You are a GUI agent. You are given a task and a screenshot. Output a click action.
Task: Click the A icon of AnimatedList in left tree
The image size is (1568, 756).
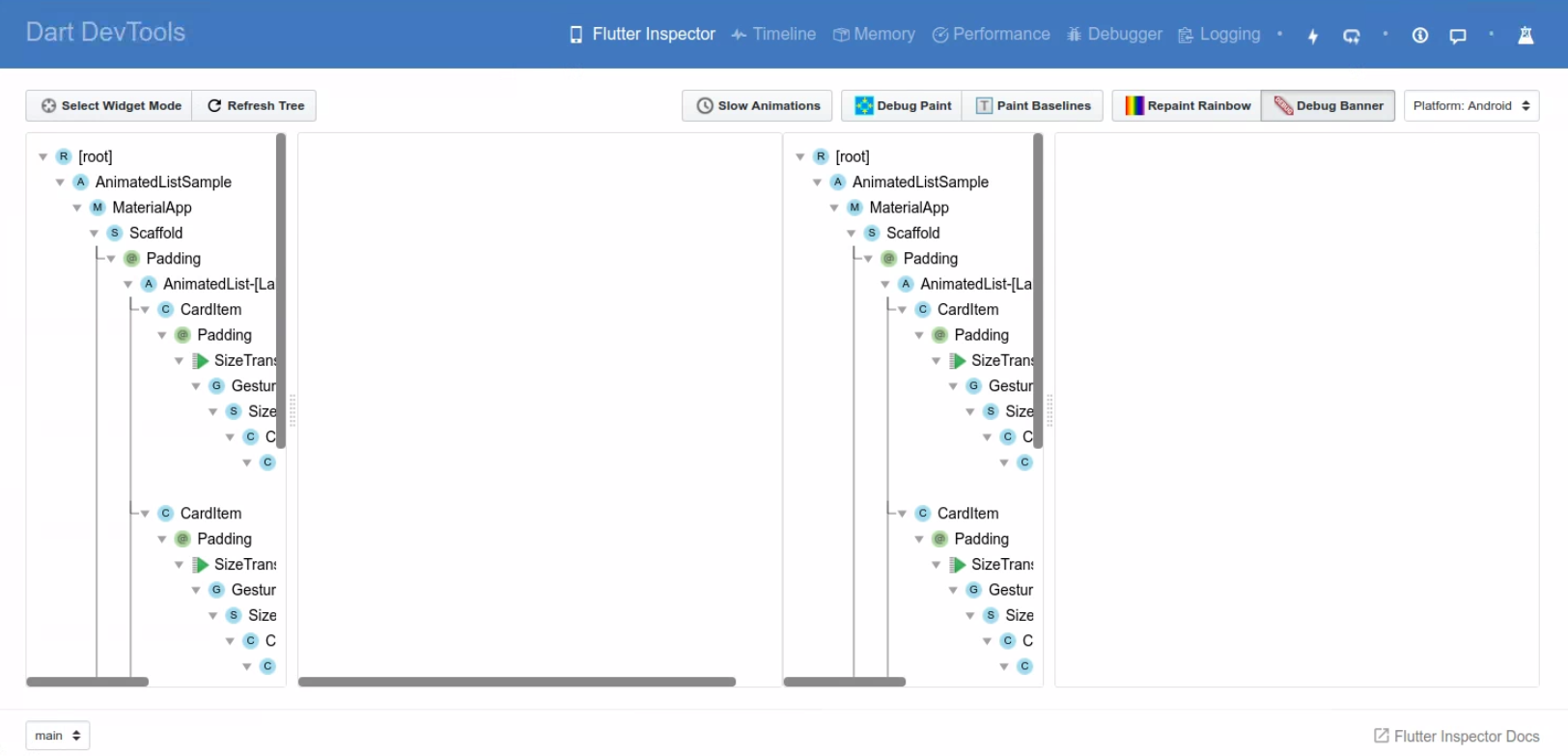[x=149, y=284]
